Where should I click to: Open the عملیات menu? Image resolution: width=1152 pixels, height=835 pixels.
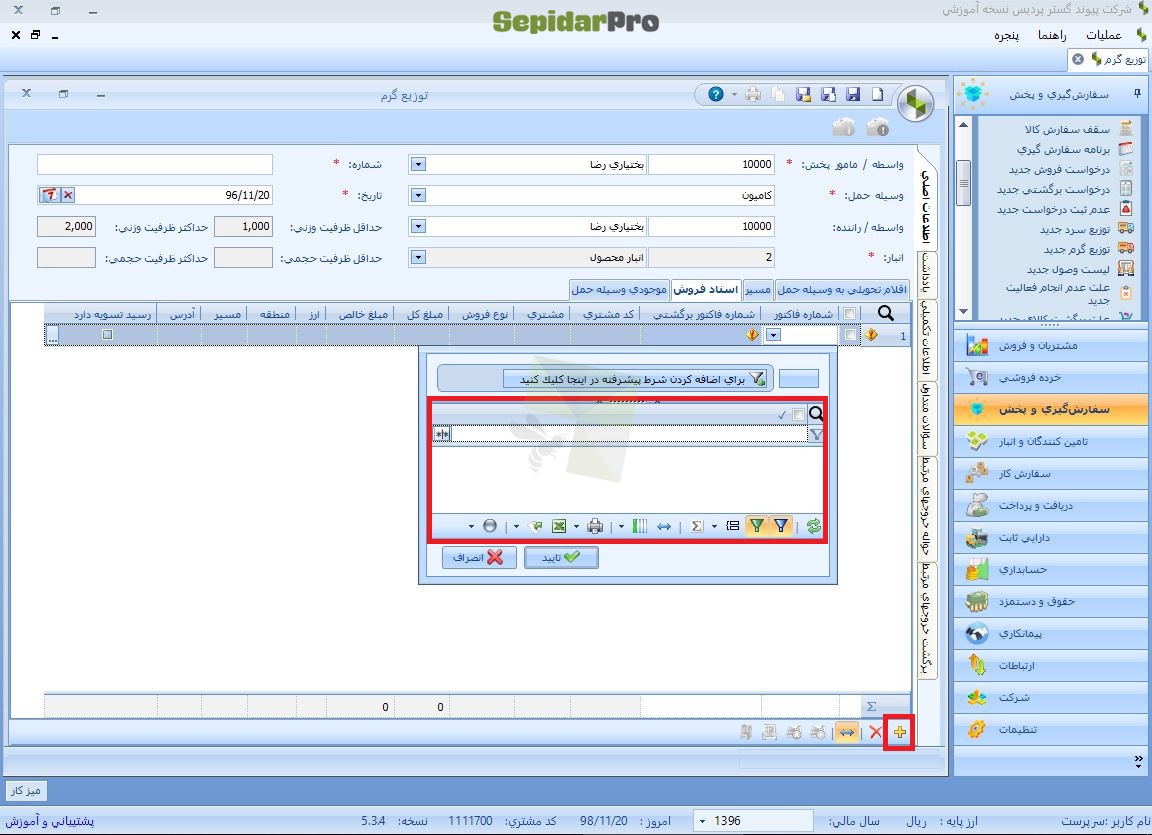1104,35
